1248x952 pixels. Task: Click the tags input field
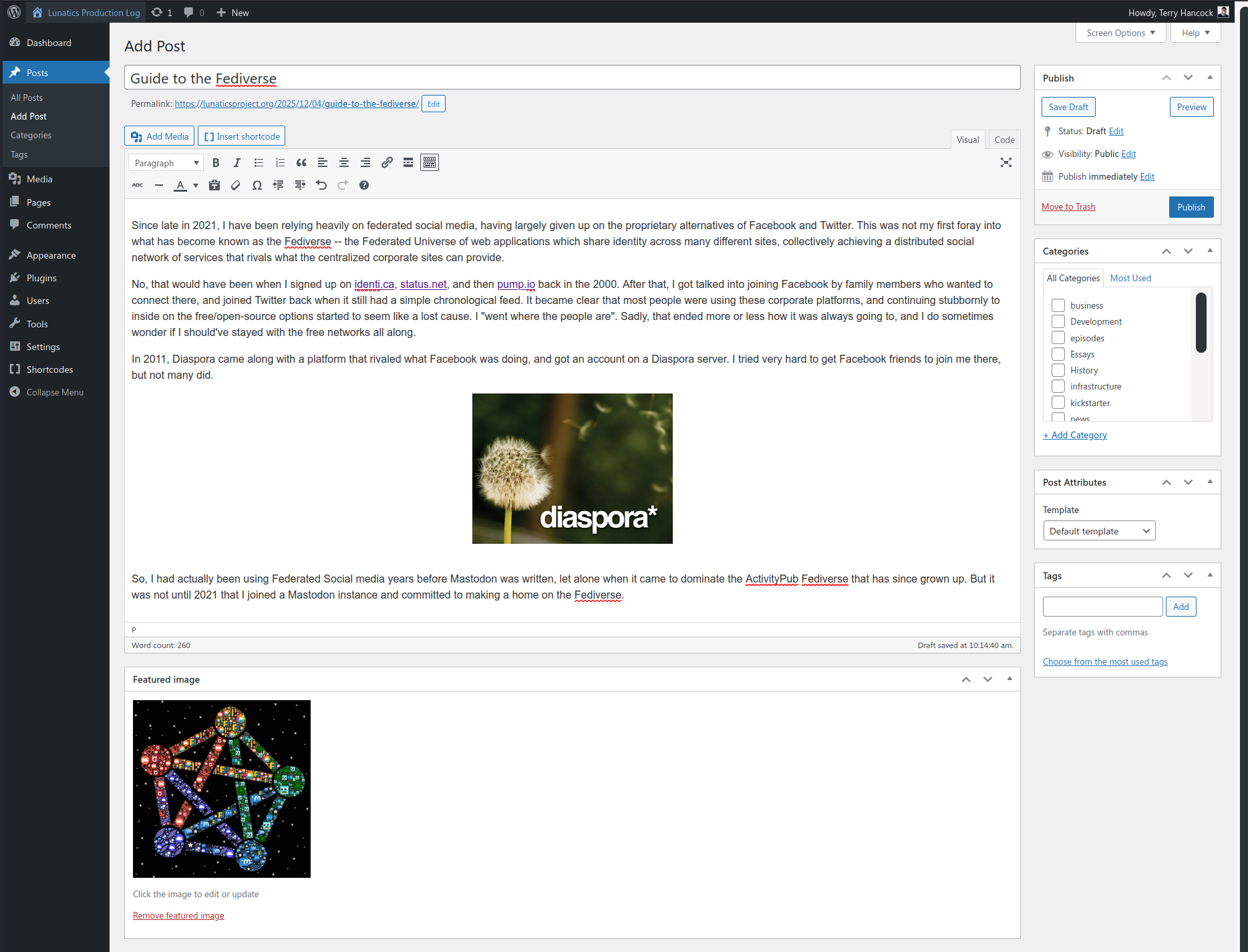(x=1102, y=607)
